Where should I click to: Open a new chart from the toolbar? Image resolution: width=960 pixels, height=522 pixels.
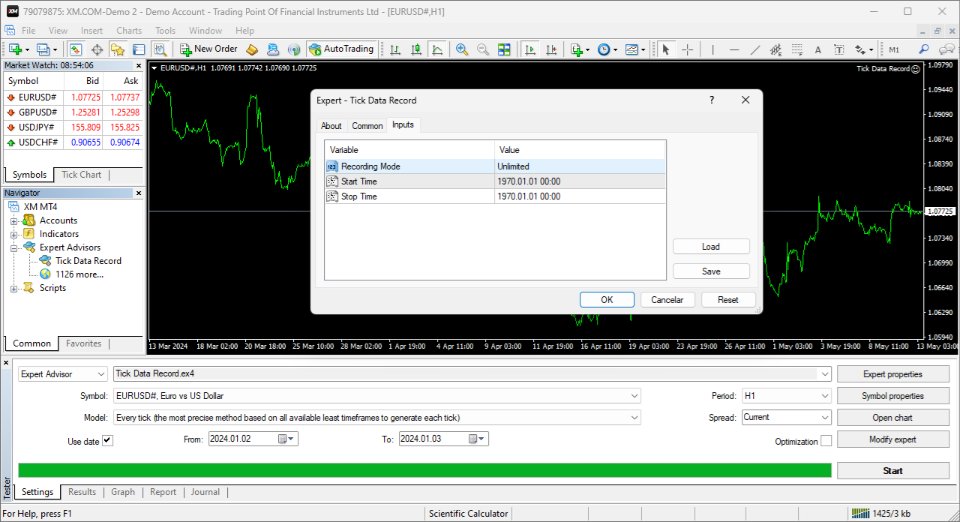(15, 50)
